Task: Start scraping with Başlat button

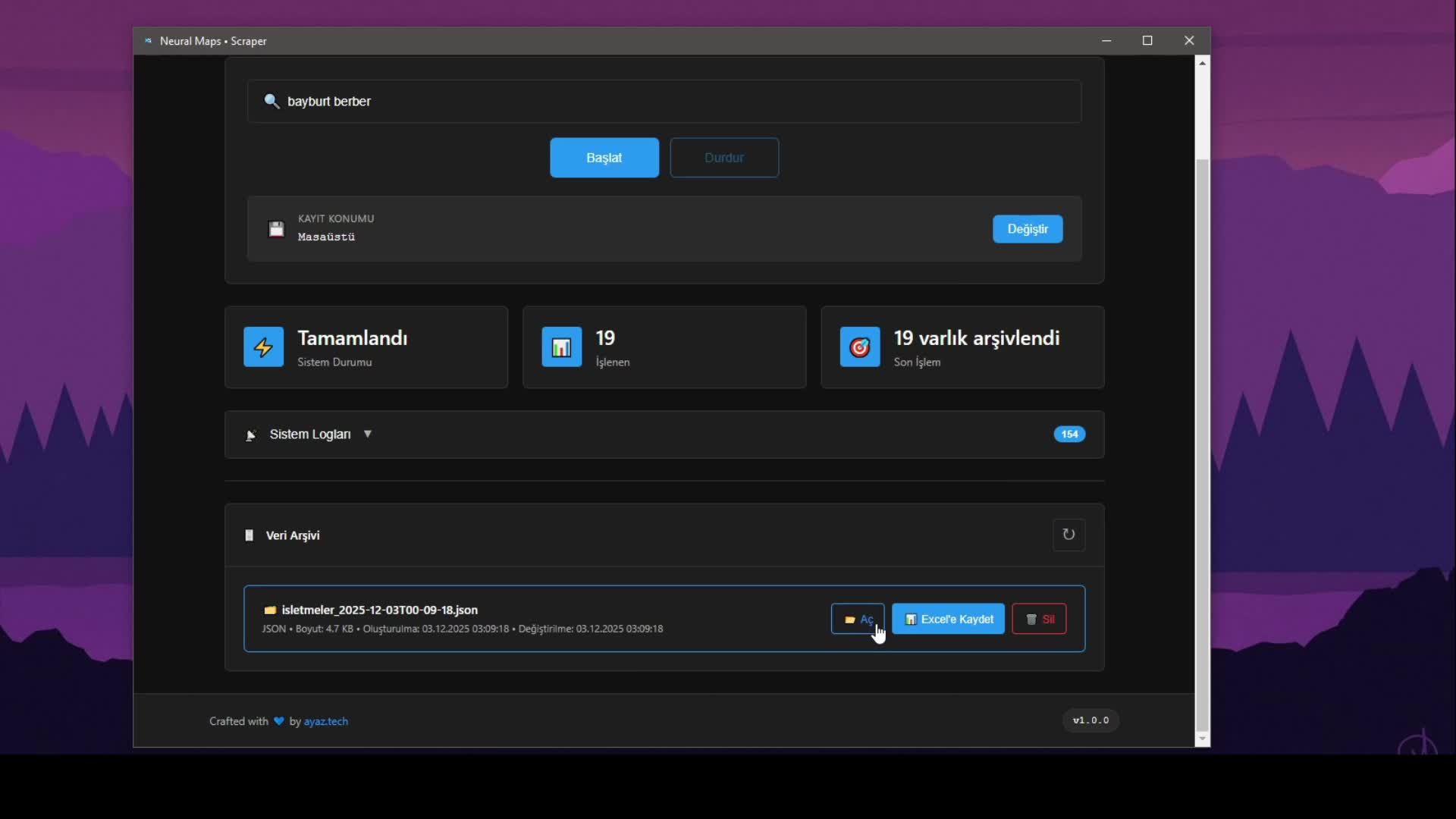Action: tap(604, 158)
